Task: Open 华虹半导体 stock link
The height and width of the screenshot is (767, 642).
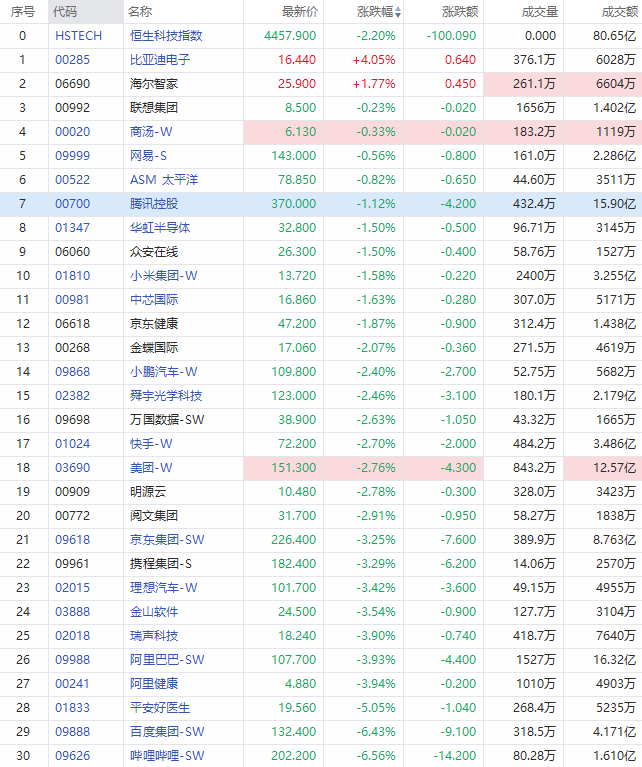Action: (160, 227)
